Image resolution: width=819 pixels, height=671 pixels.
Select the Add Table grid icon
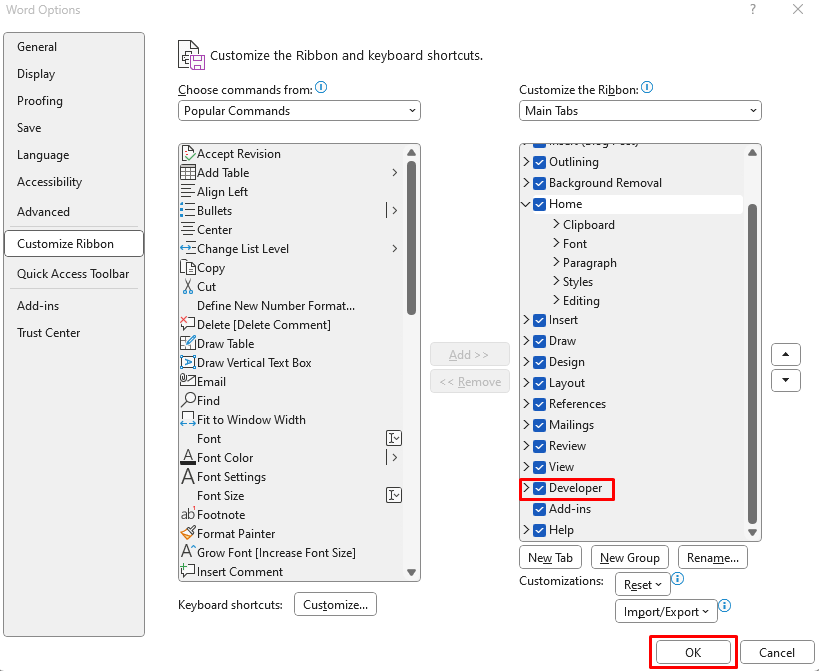pos(188,172)
